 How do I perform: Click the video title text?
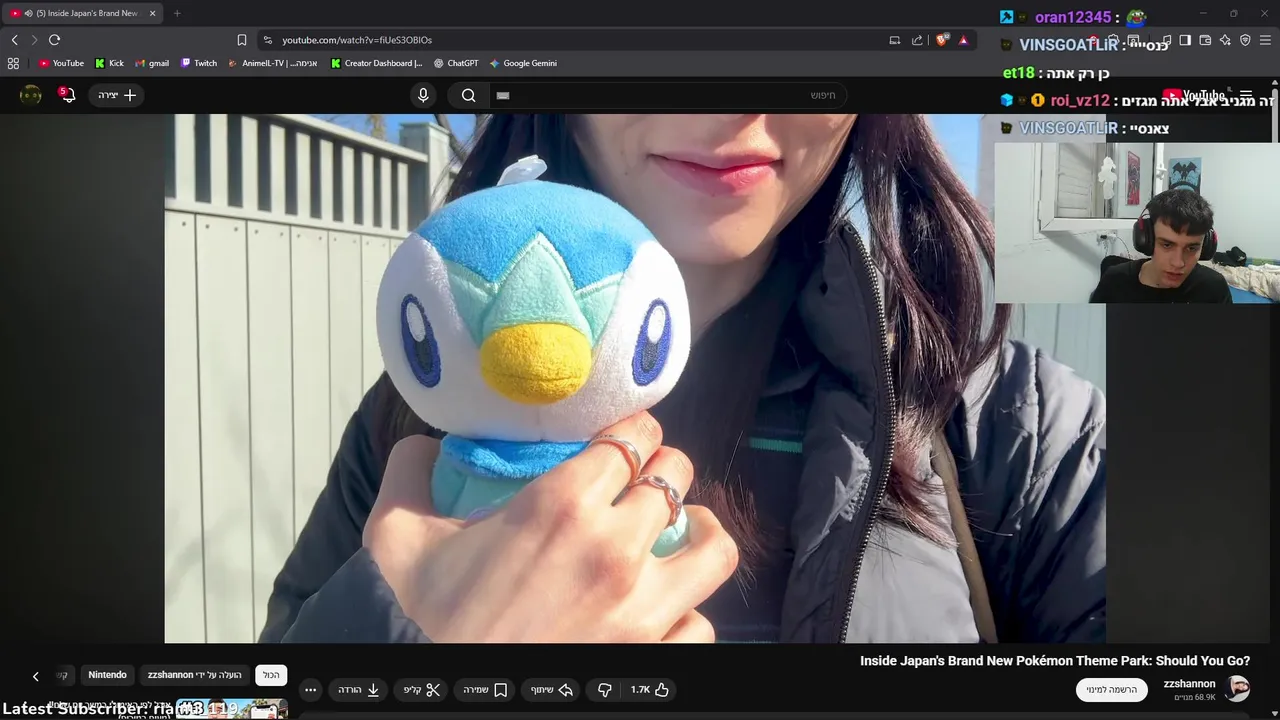point(1055,661)
